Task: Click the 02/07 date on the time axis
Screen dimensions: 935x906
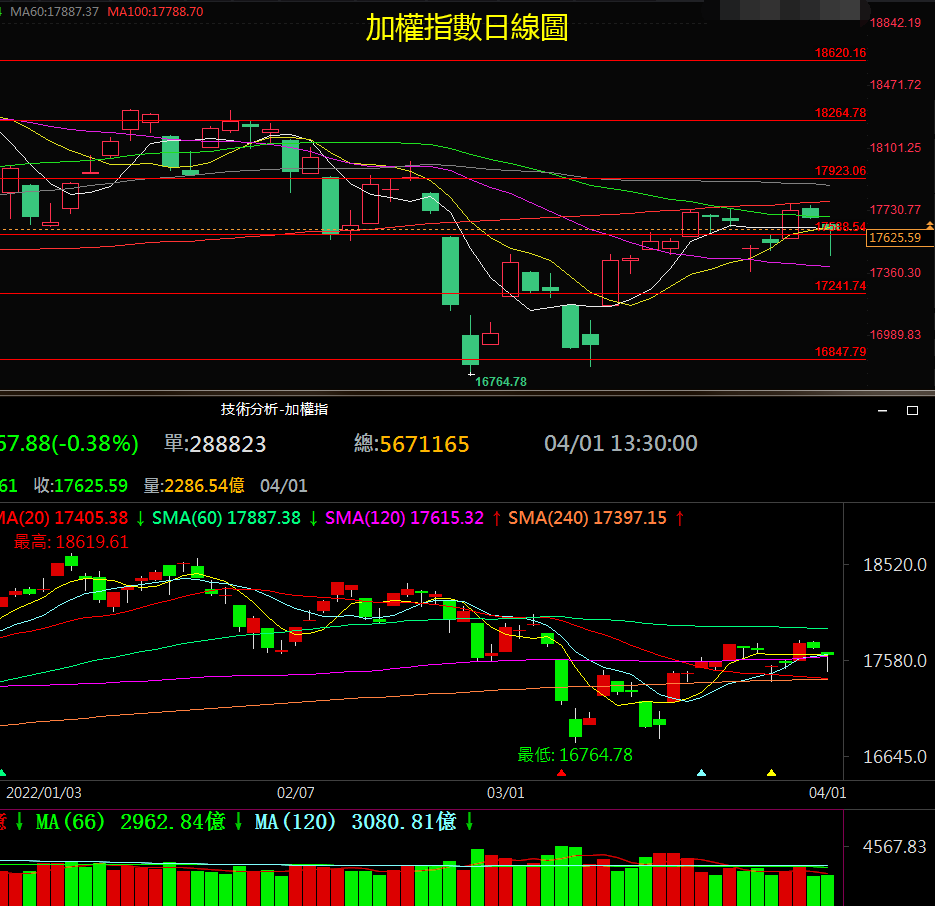Action: click(x=296, y=792)
